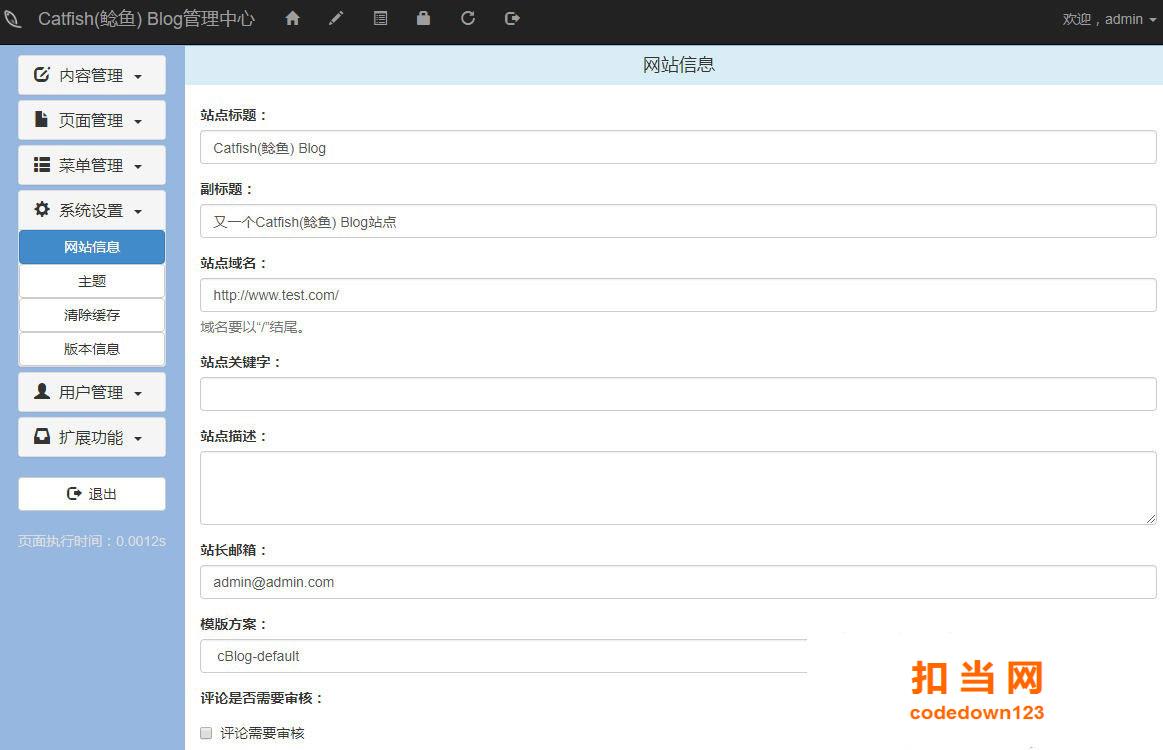Viewport: 1163px width, 750px height.
Task: Click the pencil edit icon in navbar
Action: pos(336,19)
